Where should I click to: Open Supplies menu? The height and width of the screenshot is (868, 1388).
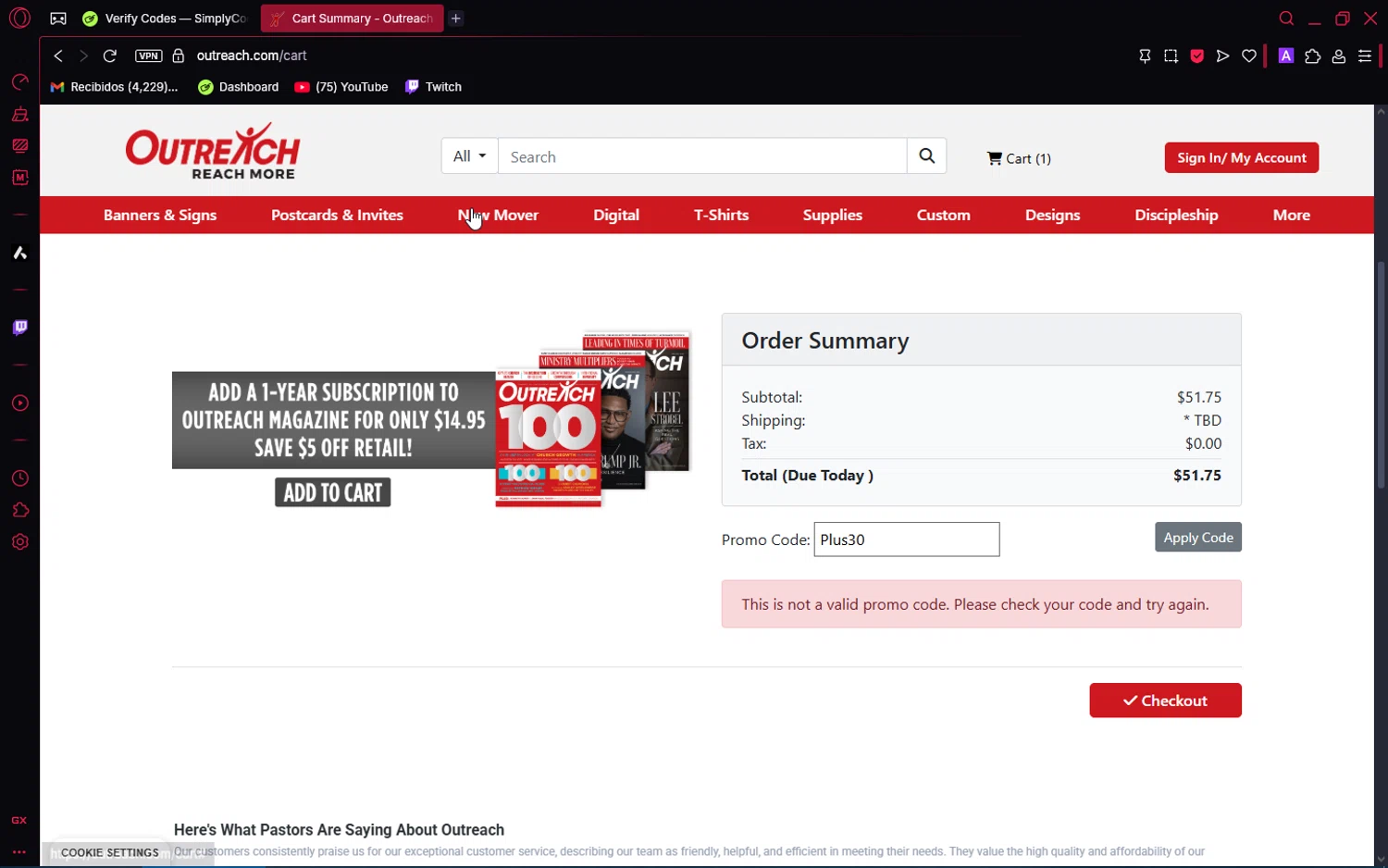pos(832,215)
